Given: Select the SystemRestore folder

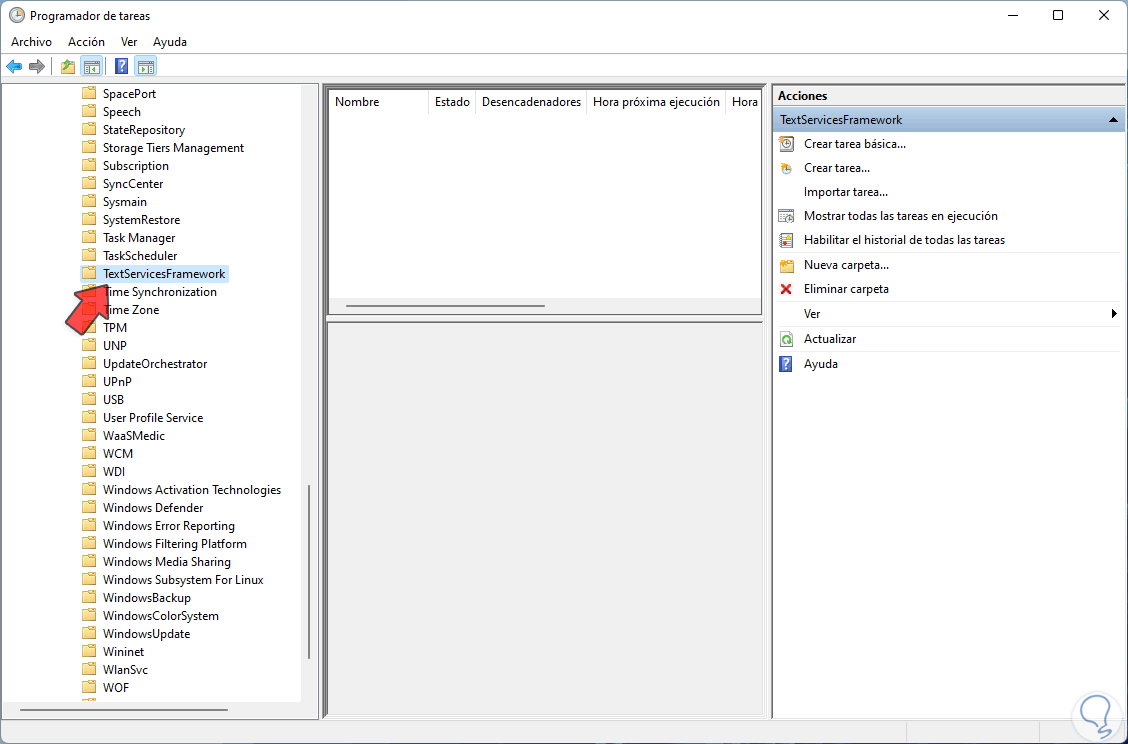Looking at the screenshot, I should coord(141,219).
